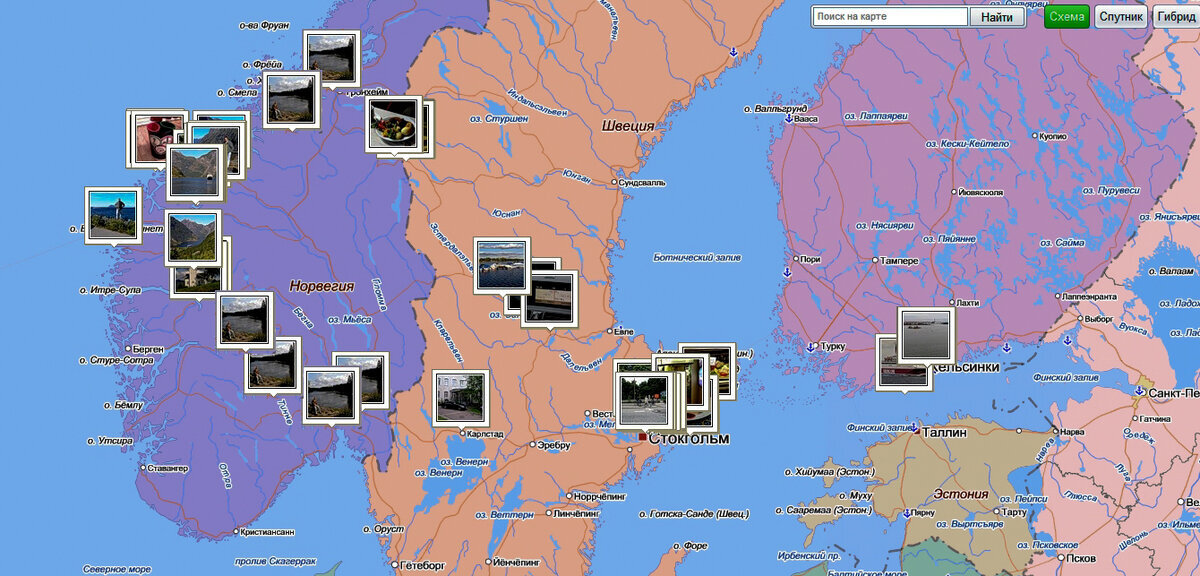1200x576 pixels.
Task: Click the Гётеборг city label
Action: pos(422,565)
